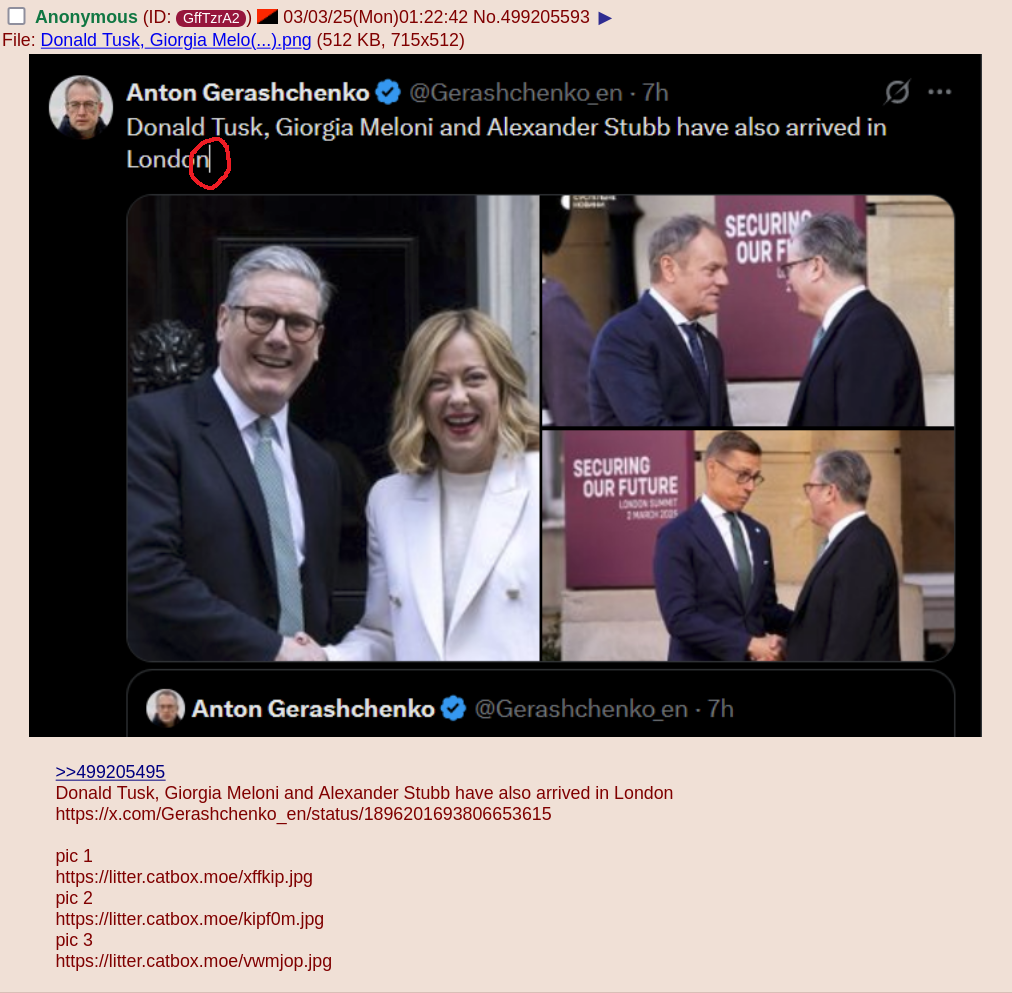This screenshot has width=1012, height=993.
Task: Follow the >>499205495 reply quote link
Action: click(110, 772)
